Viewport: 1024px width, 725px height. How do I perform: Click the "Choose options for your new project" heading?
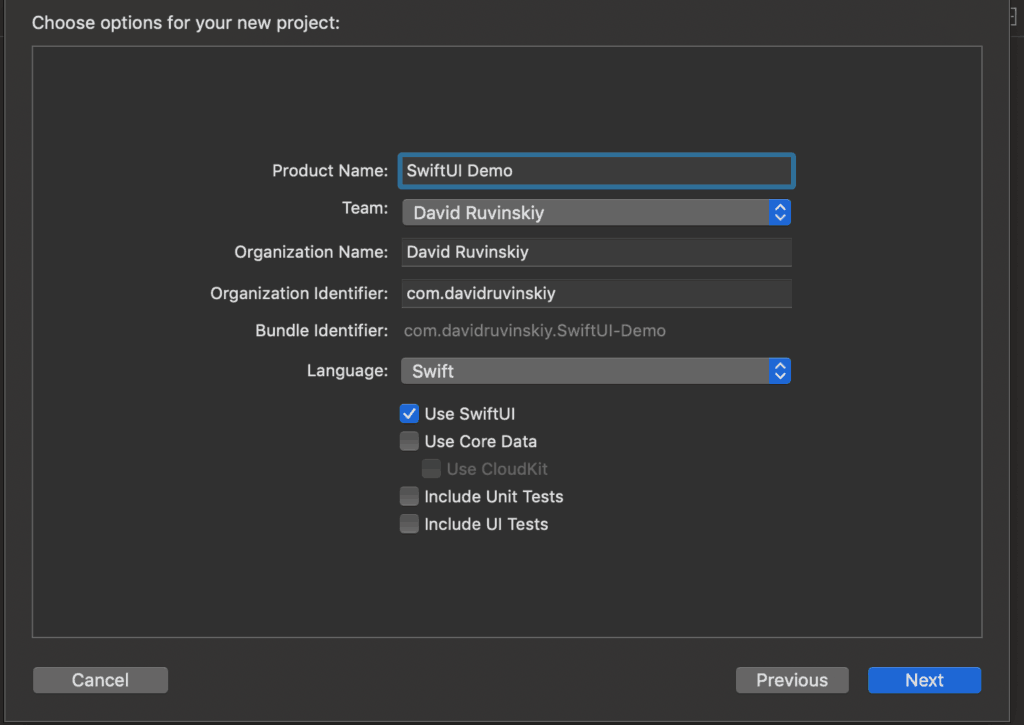[x=186, y=22]
